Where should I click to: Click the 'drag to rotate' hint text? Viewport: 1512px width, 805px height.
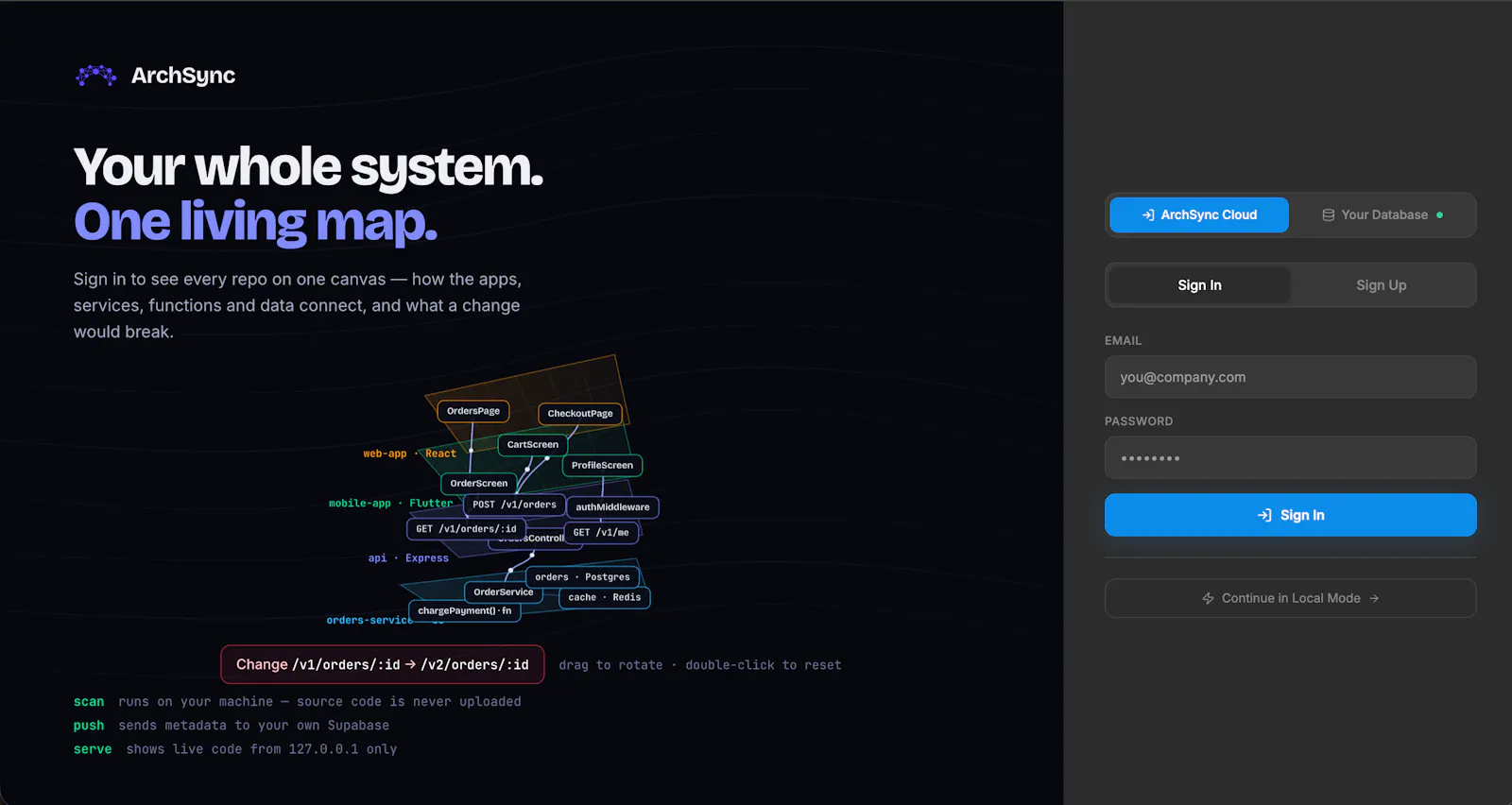click(x=610, y=665)
